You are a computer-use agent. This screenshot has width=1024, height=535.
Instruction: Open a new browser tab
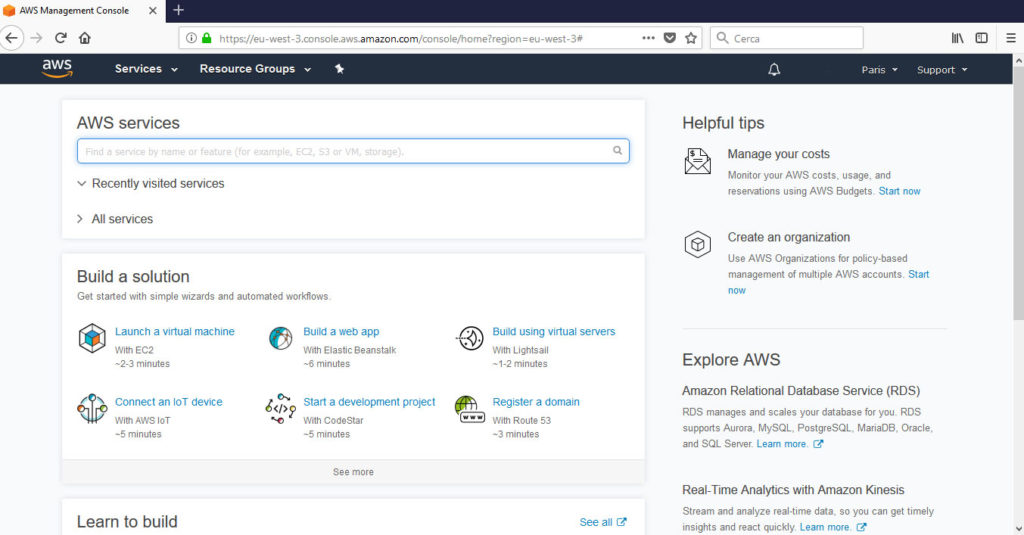pyautogui.click(x=178, y=10)
